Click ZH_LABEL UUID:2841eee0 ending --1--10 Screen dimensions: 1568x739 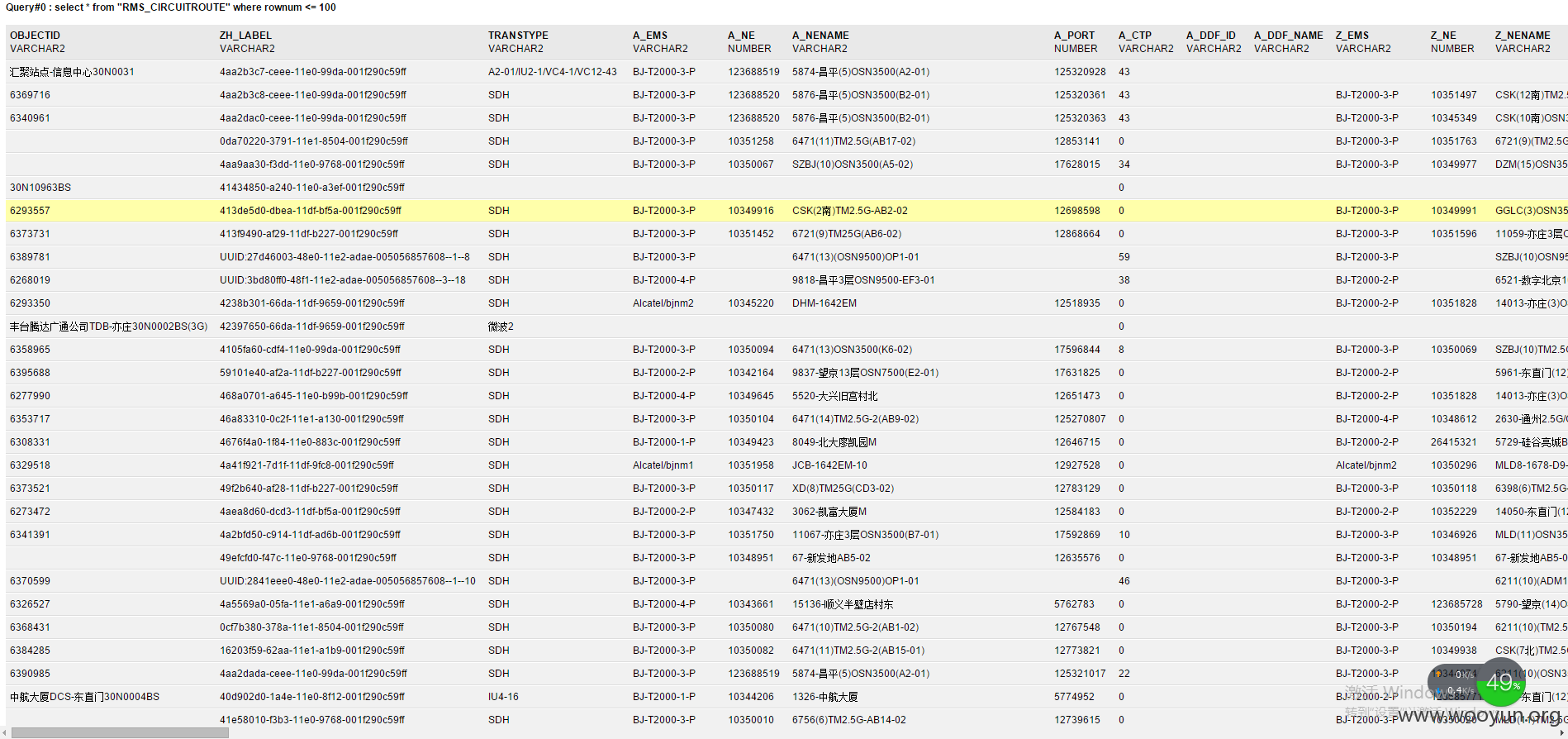point(348,581)
